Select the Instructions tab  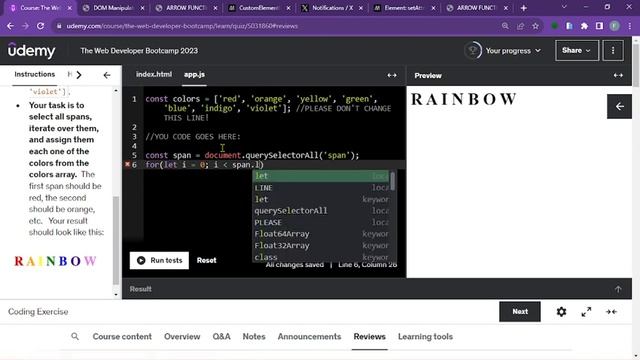tap(34, 74)
